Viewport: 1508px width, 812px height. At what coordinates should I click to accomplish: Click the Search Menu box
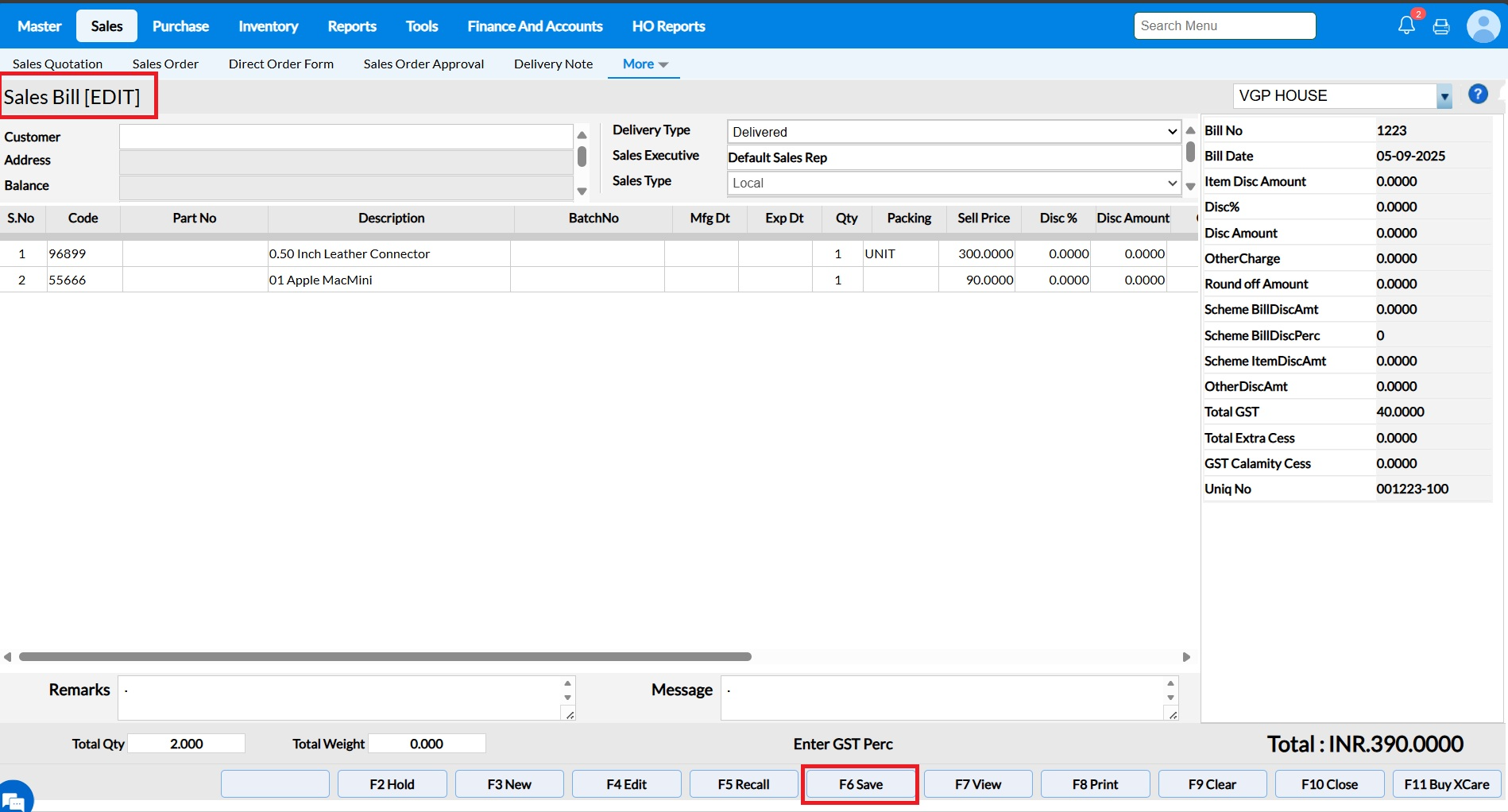1224,26
